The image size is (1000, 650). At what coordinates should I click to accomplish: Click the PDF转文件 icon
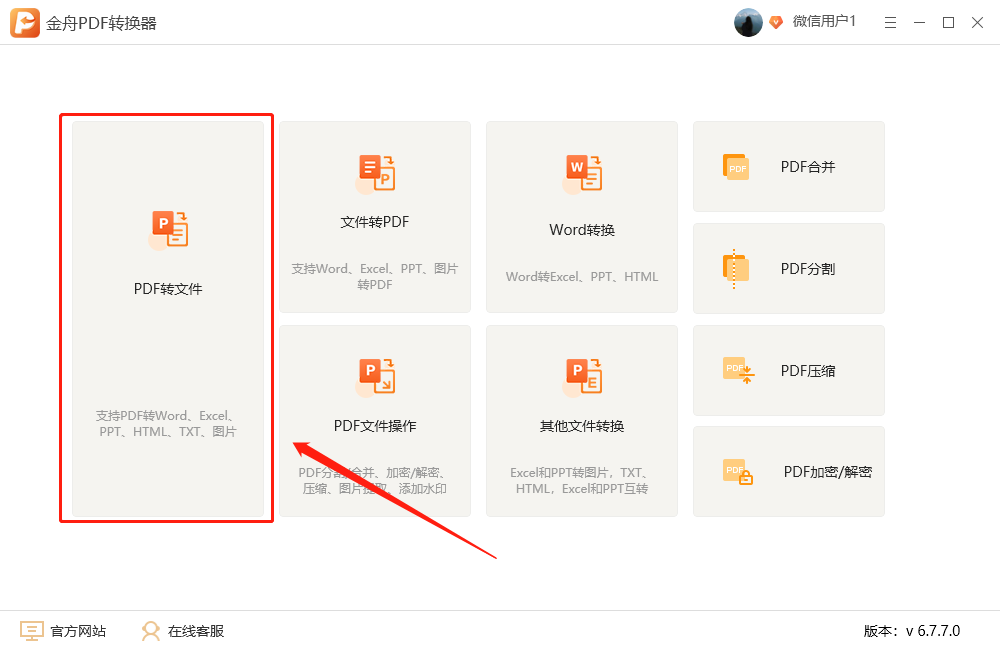pos(168,230)
